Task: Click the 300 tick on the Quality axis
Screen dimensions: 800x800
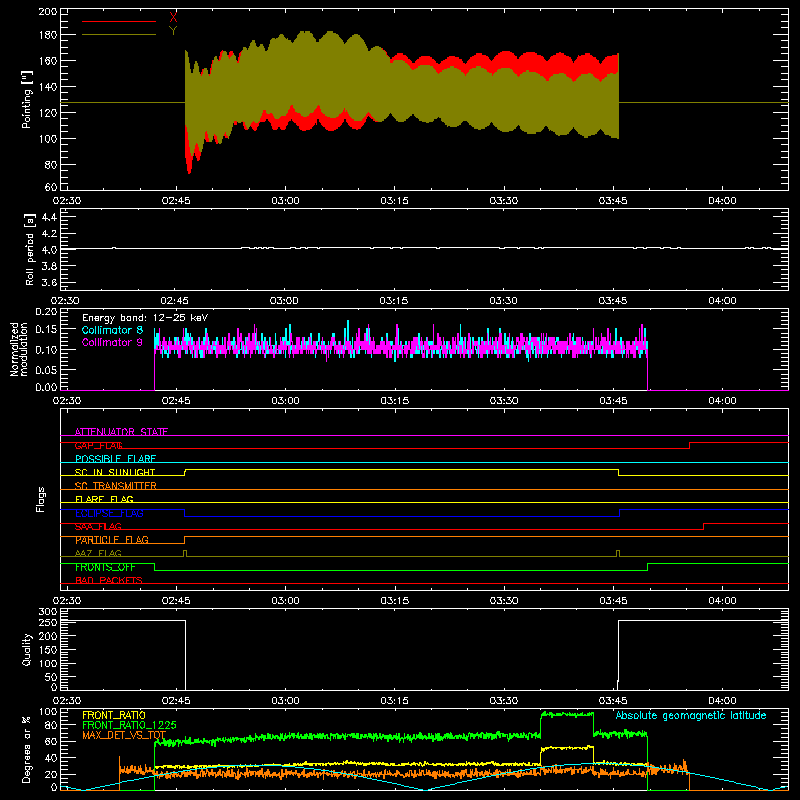Action: [48, 612]
